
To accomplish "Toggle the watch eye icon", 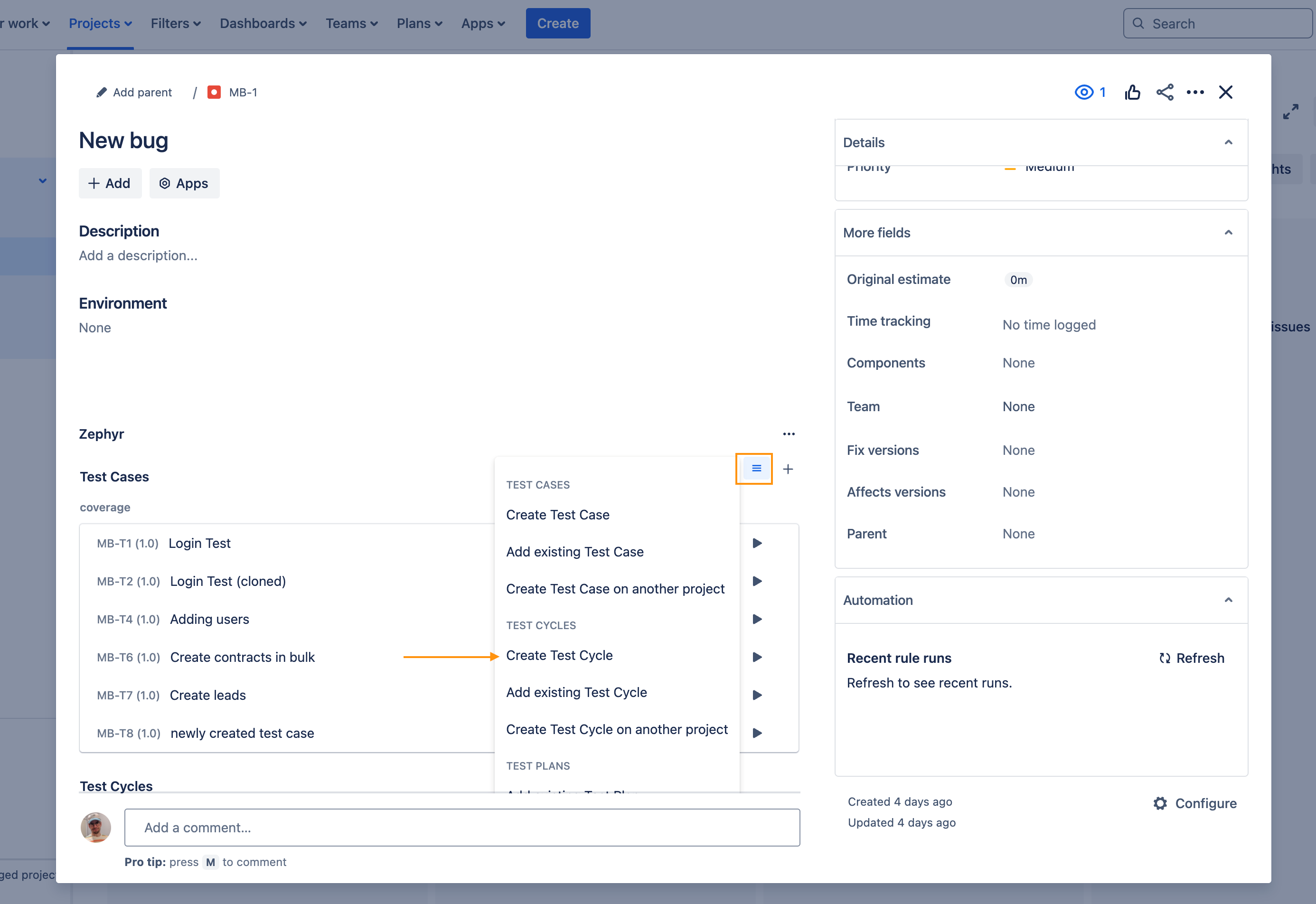I will [1084, 92].
